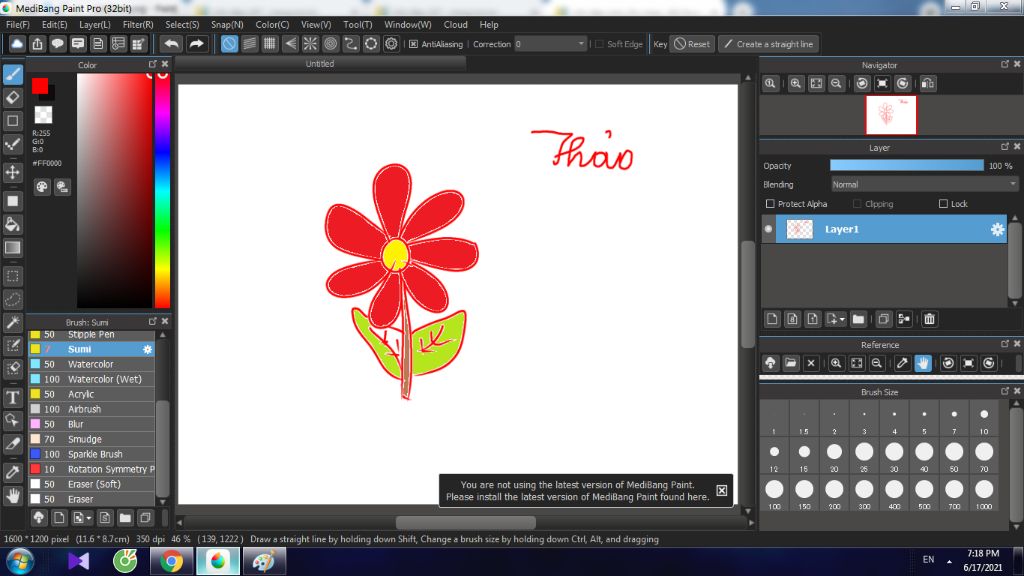Select the Watercolor (Wet) brush

(x=91, y=379)
